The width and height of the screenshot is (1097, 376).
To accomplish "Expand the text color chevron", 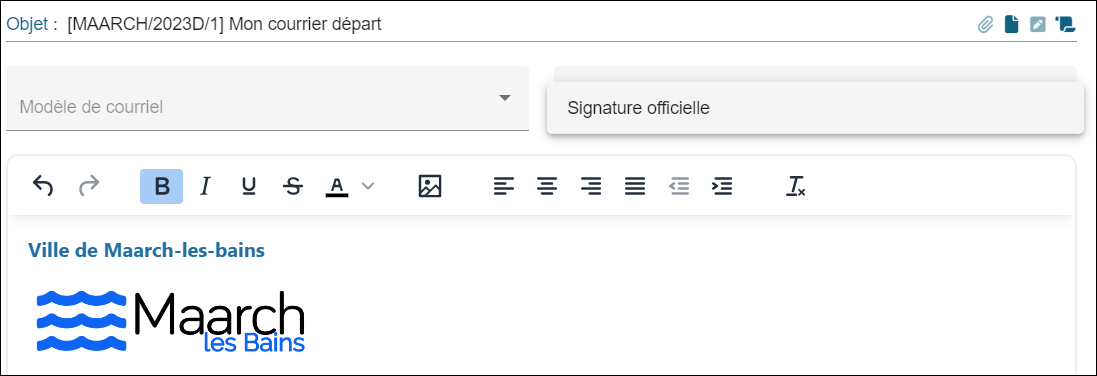I will [368, 186].
